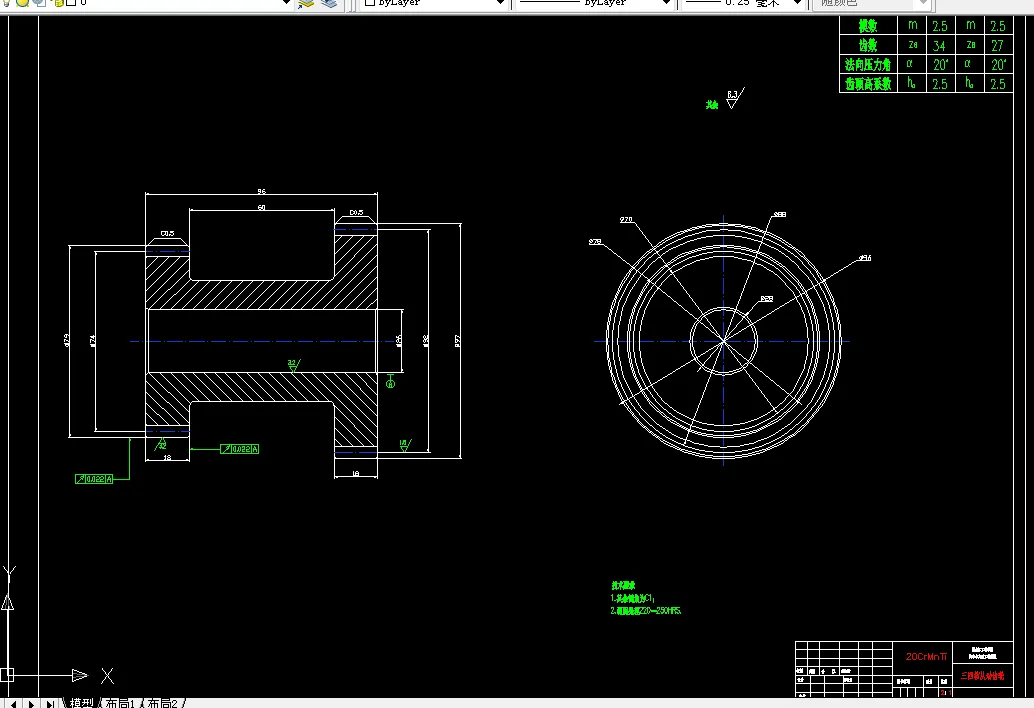Open the 布局1 layout tab
This screenshot has height=708, width=1034.
[120, 703]
